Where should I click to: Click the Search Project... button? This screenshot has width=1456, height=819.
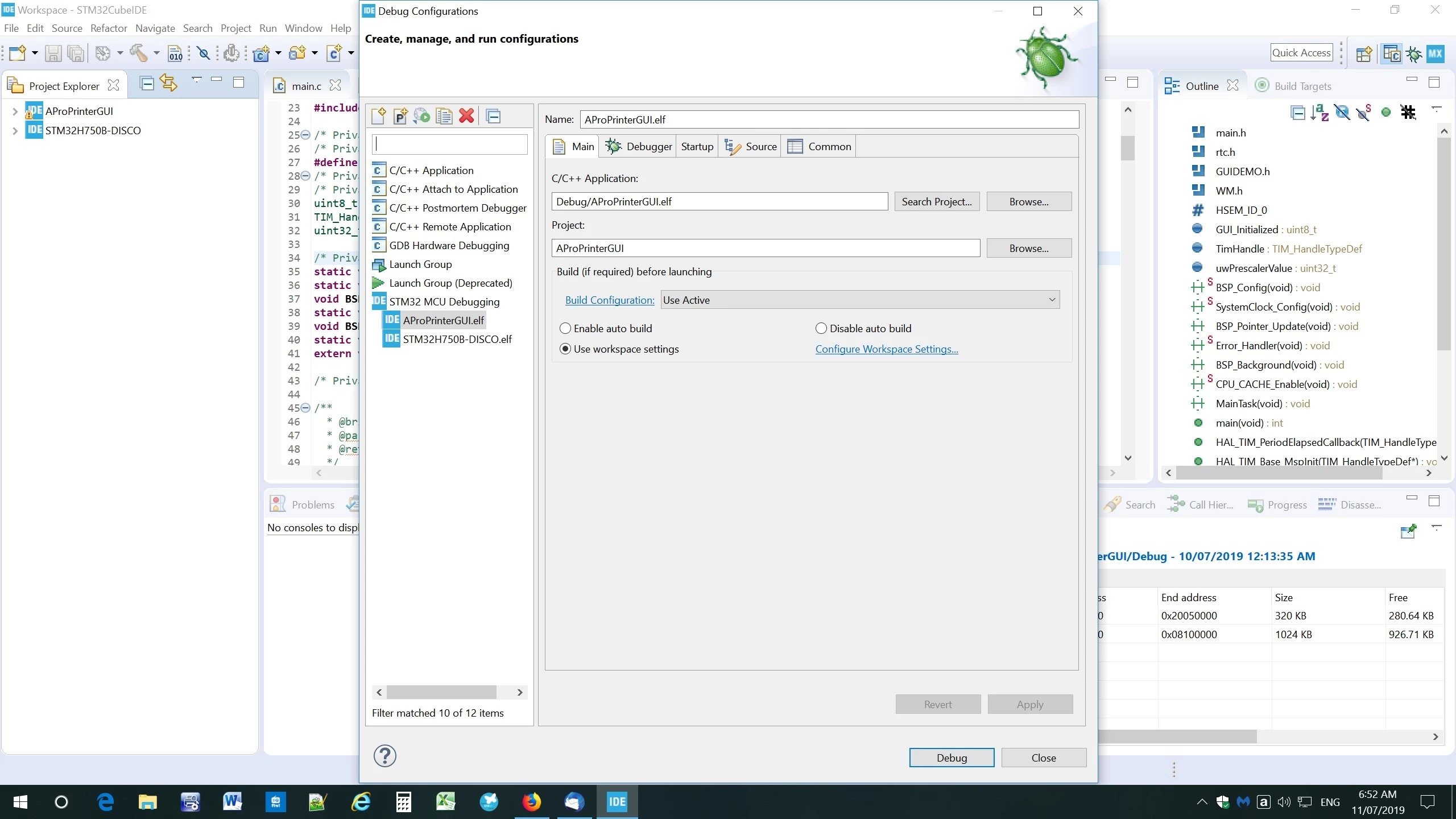[937, 201]
